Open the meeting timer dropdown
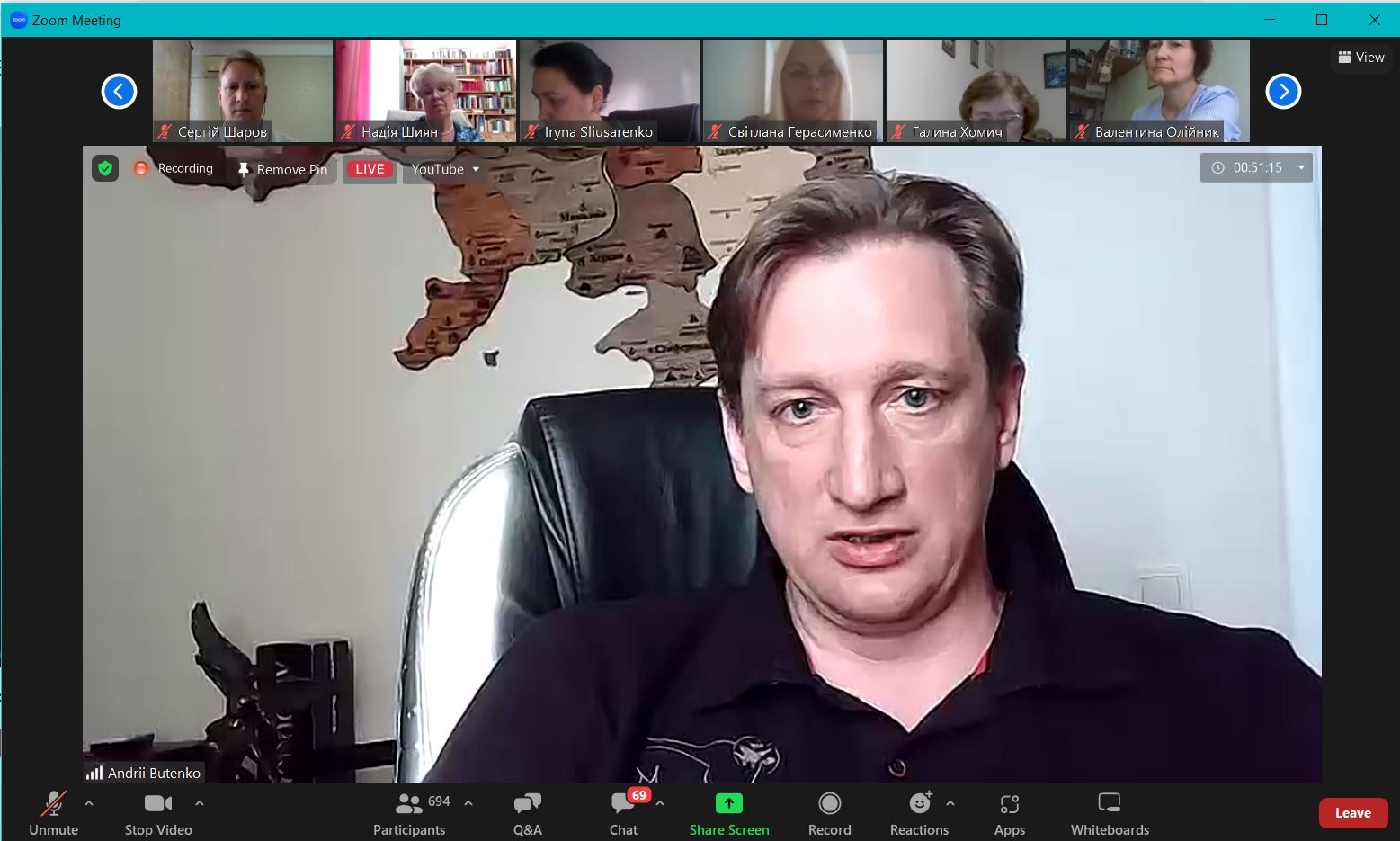This screenshot has height=841, width=1400. click(x=1300, y=167)
